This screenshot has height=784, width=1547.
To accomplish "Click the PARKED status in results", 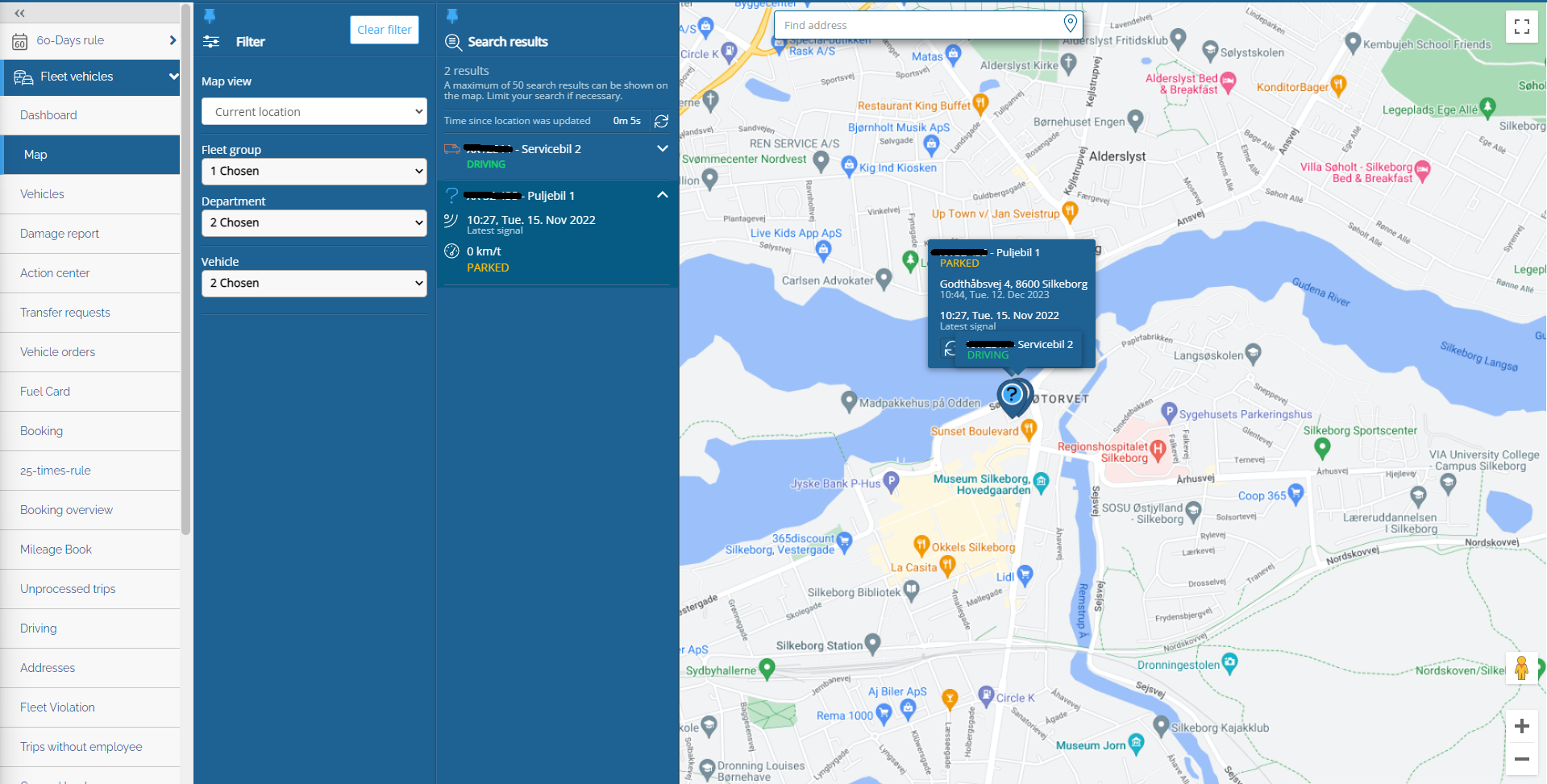I will 488,268.
